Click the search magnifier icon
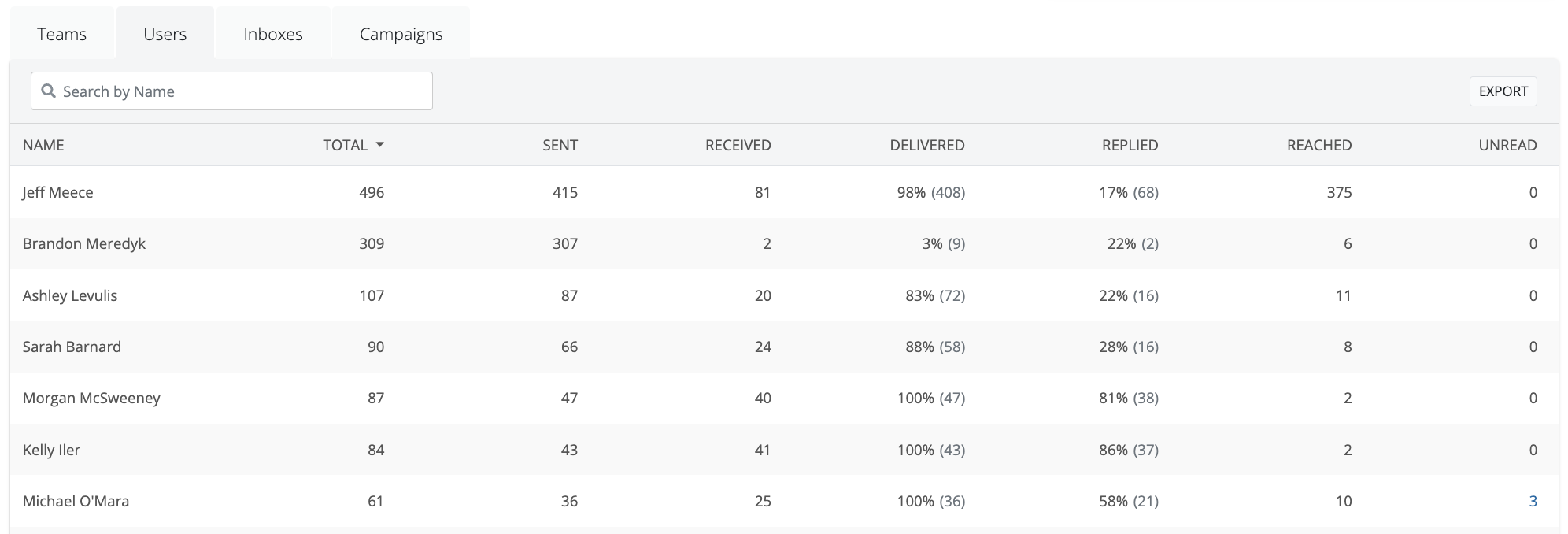Viewport: 1568px width, 534px height. [x=48, y=91]
